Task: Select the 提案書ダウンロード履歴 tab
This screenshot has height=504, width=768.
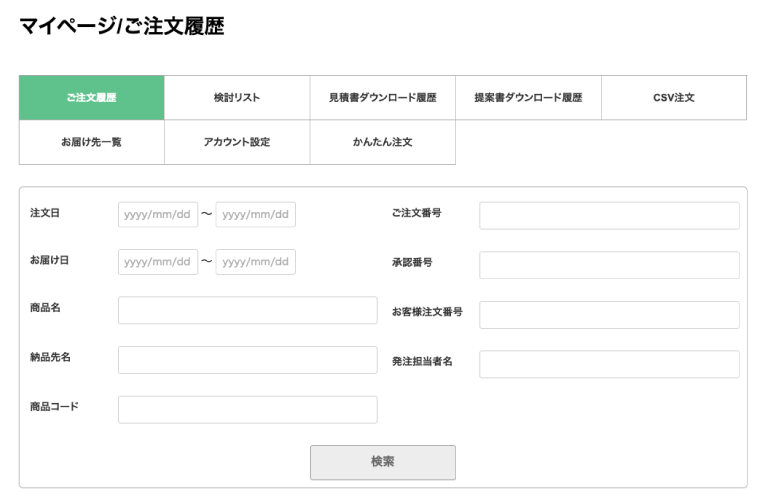Action: coord(528,98)
